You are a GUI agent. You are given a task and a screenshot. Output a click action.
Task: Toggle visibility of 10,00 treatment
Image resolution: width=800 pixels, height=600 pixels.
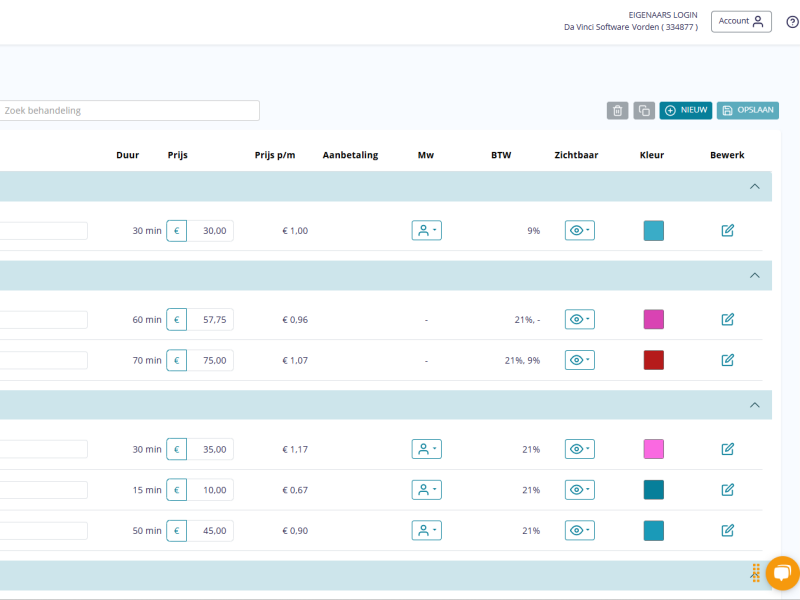click(580, 490)
